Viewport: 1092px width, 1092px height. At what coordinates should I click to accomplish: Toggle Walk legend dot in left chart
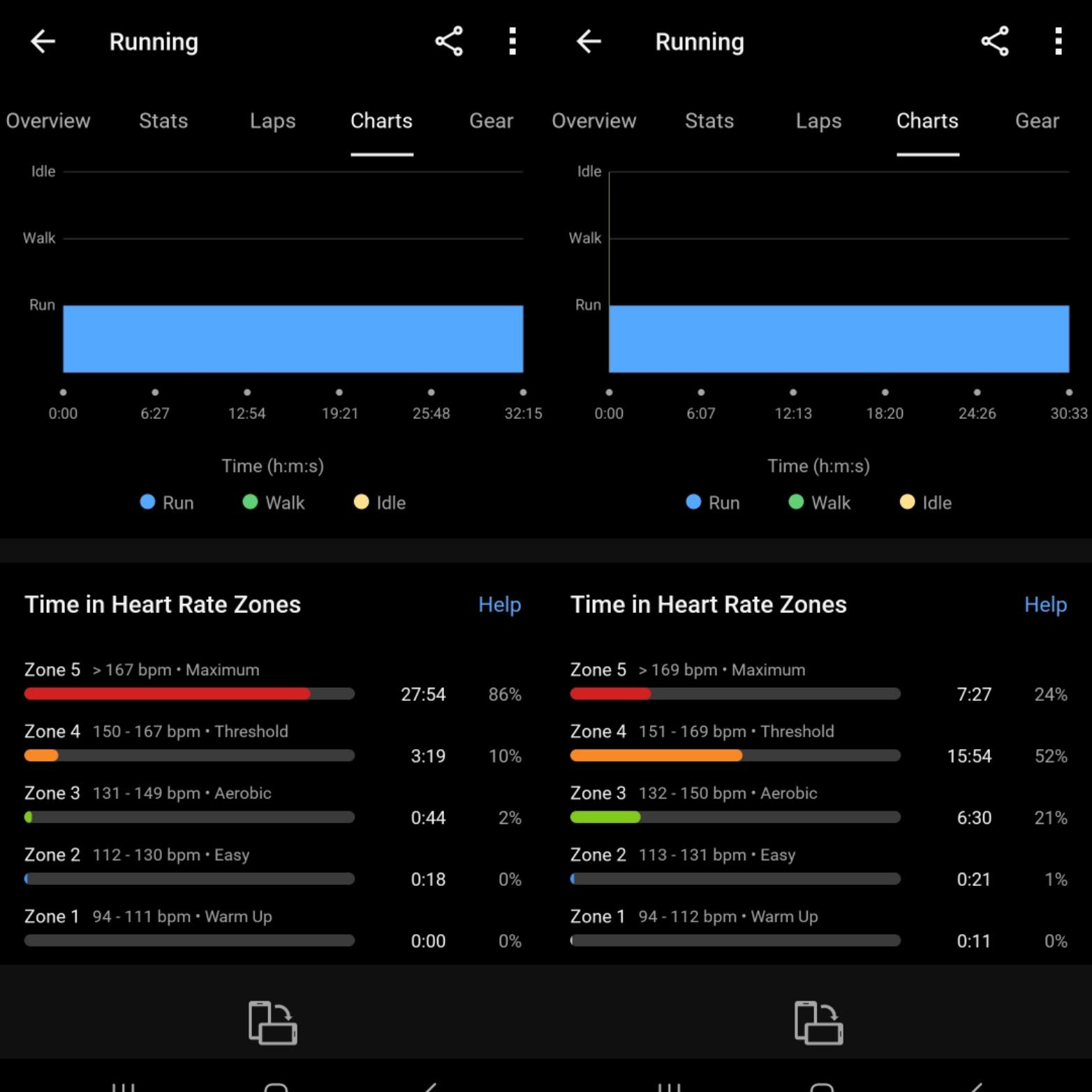tap(250, 502)
